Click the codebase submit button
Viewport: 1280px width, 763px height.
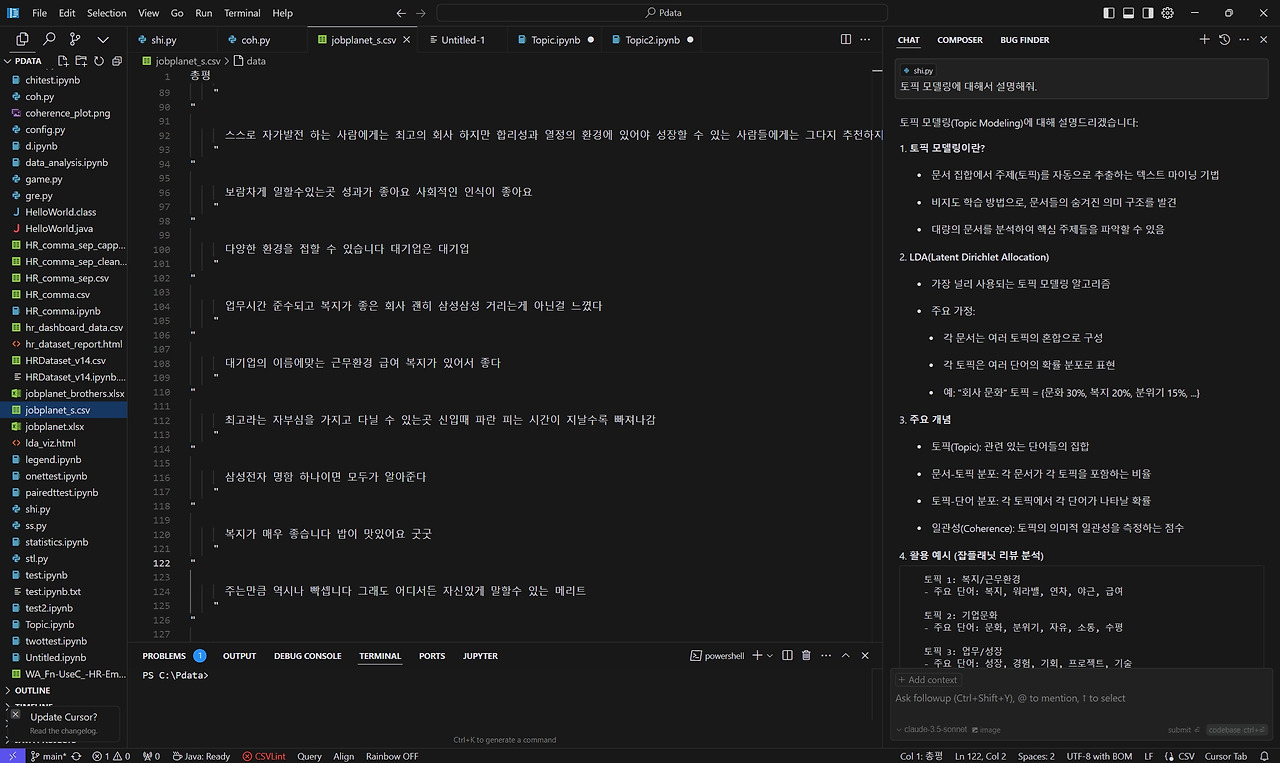[x=1236, y=730]
